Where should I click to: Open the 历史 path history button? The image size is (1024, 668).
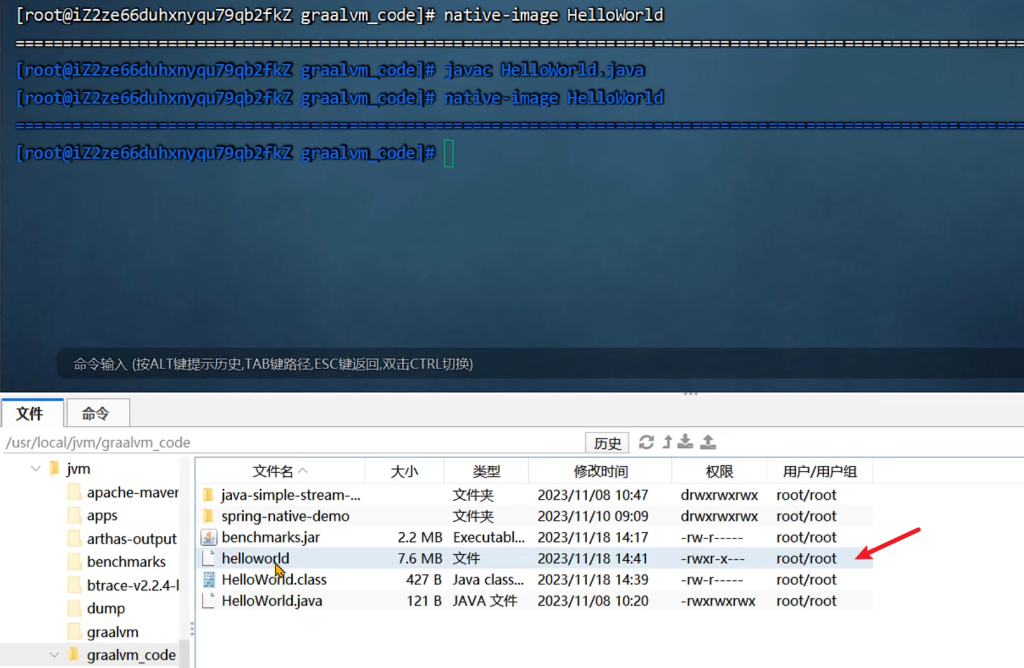click(607, 443)
